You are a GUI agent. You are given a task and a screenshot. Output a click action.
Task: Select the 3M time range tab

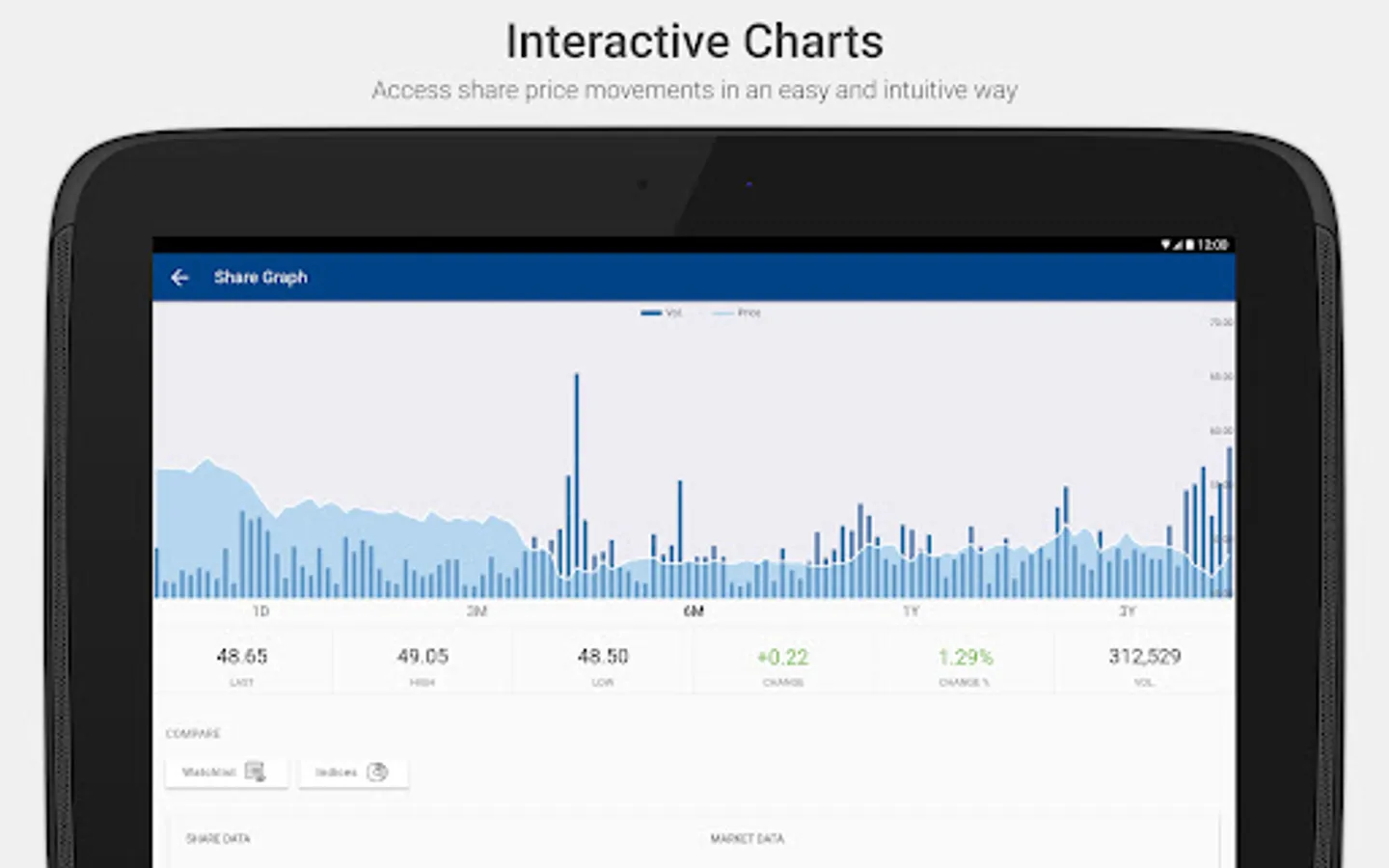click(x=477, y=611)
